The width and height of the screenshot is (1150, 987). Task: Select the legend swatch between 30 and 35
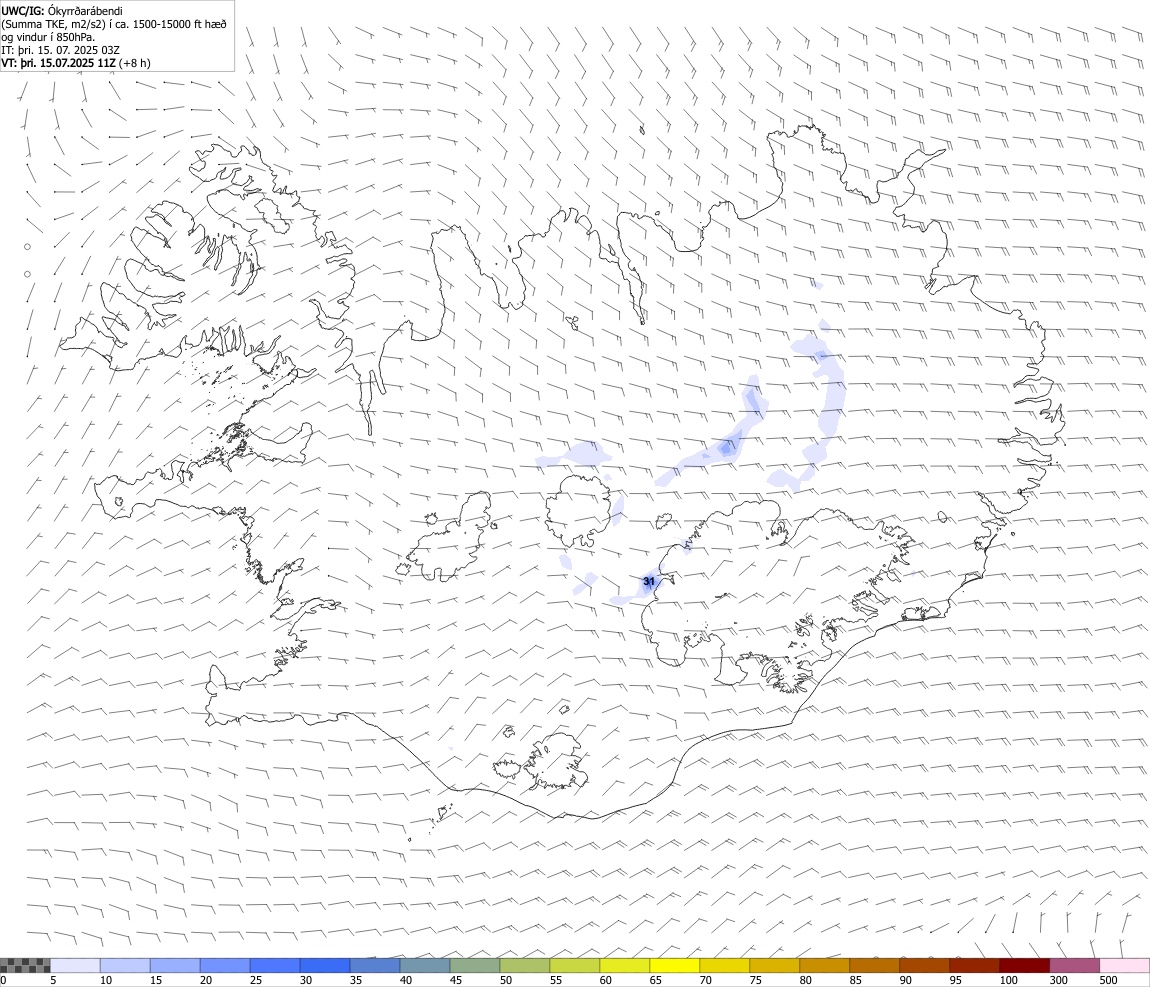[x=325, y=965]
